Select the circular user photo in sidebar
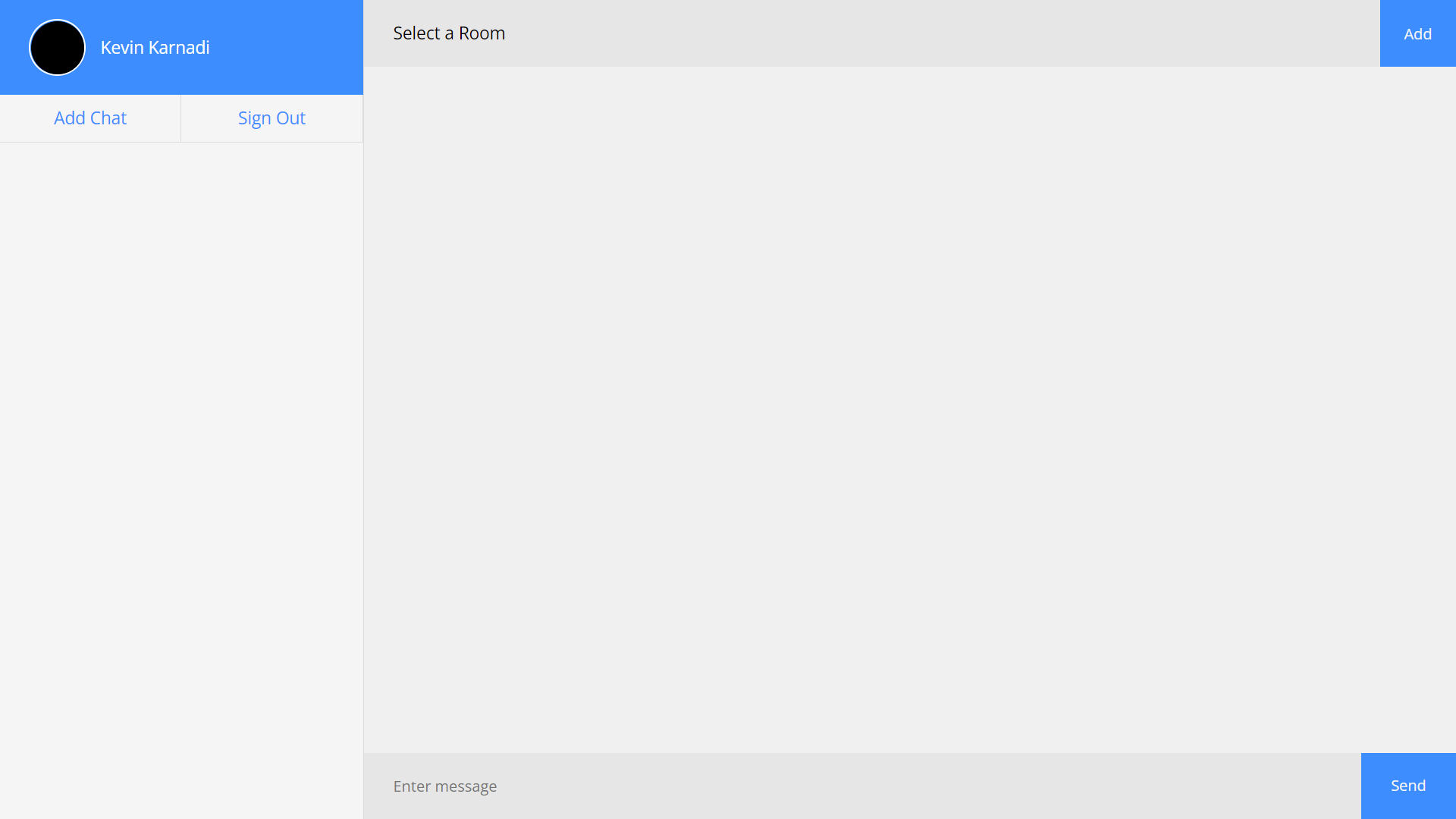Image resolution: width=1456 pixels, height=819 pixels. [x=57, y=47]
